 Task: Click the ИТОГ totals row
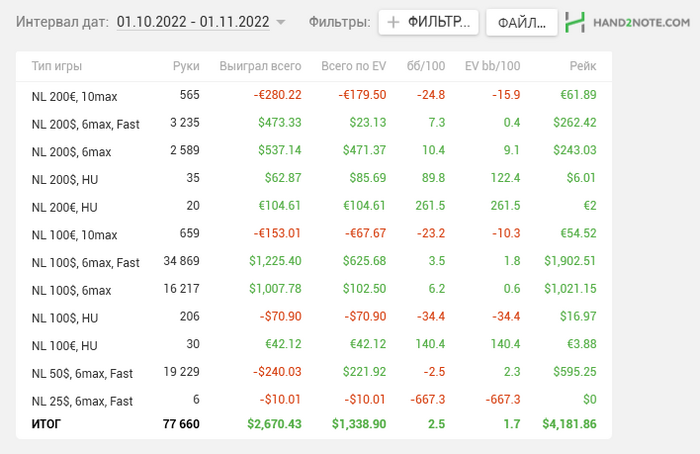point(314,424)
